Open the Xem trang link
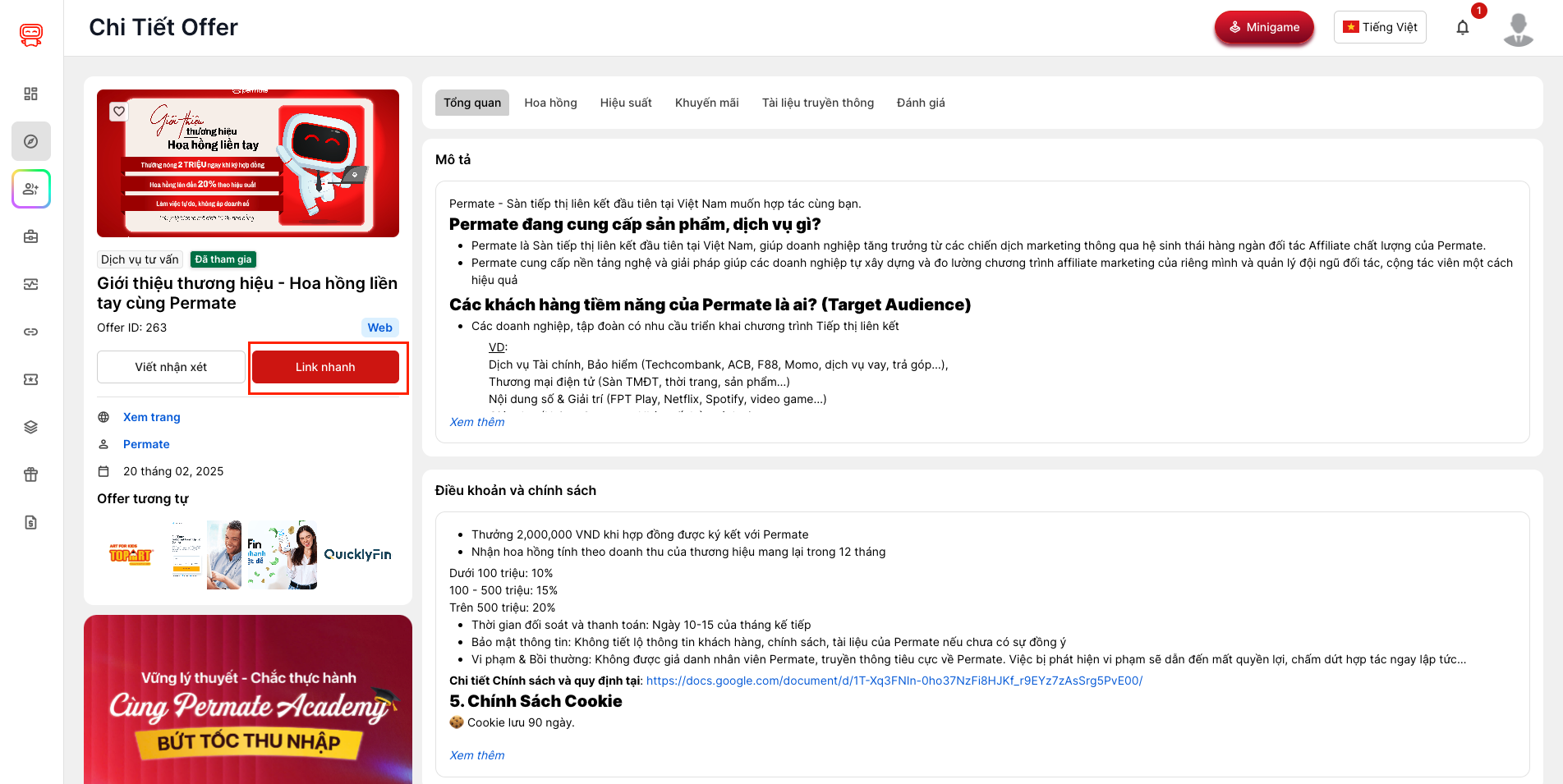1563x784 pixels. 152,417
